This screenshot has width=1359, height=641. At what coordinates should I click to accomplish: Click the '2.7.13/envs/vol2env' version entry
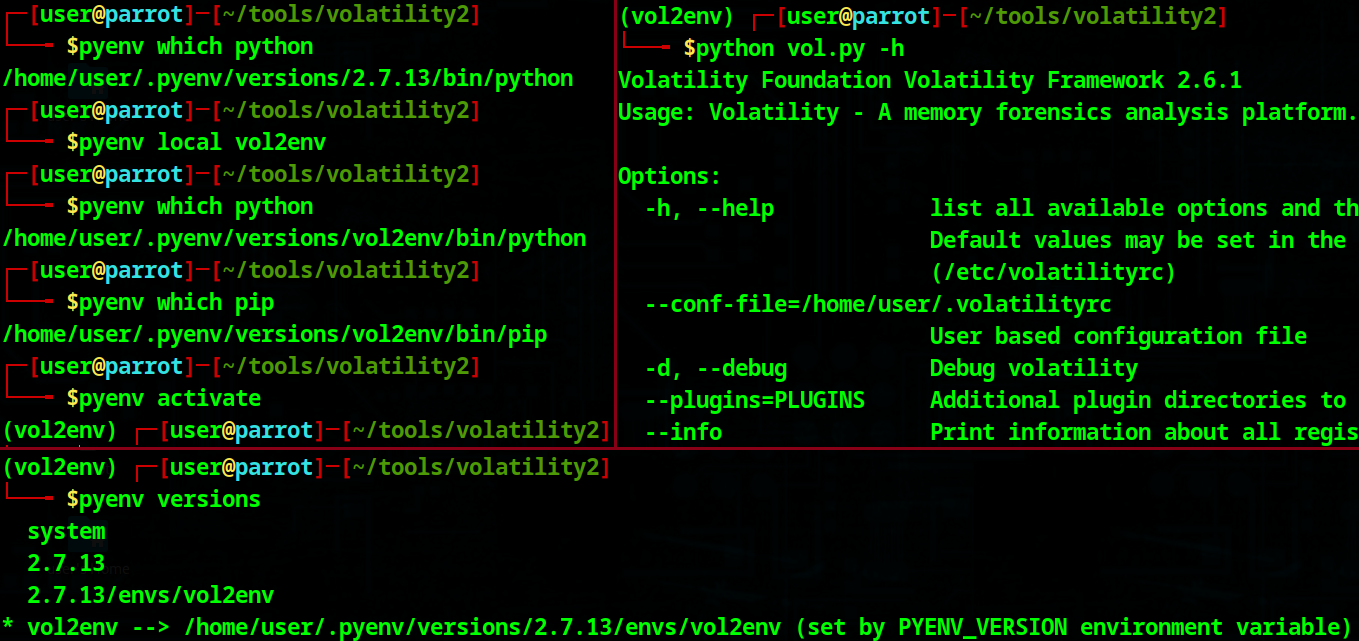click(151, 595)
